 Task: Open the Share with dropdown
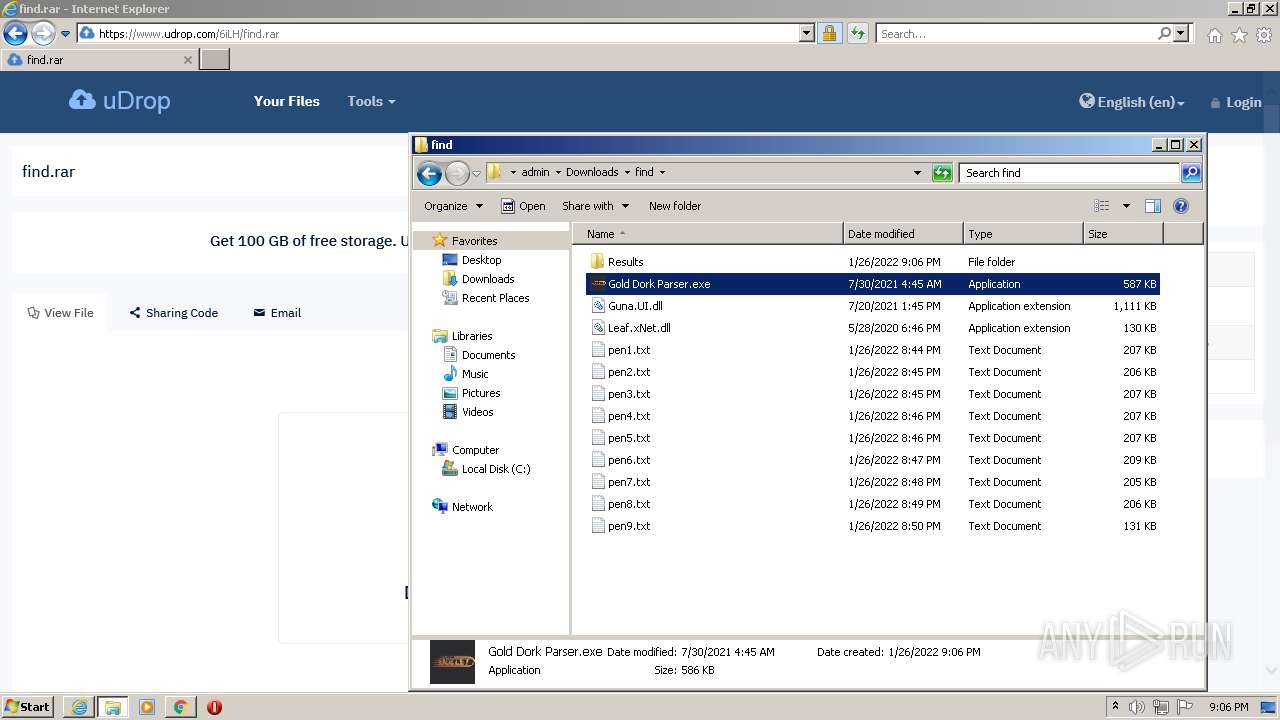(x=595, y=206)
